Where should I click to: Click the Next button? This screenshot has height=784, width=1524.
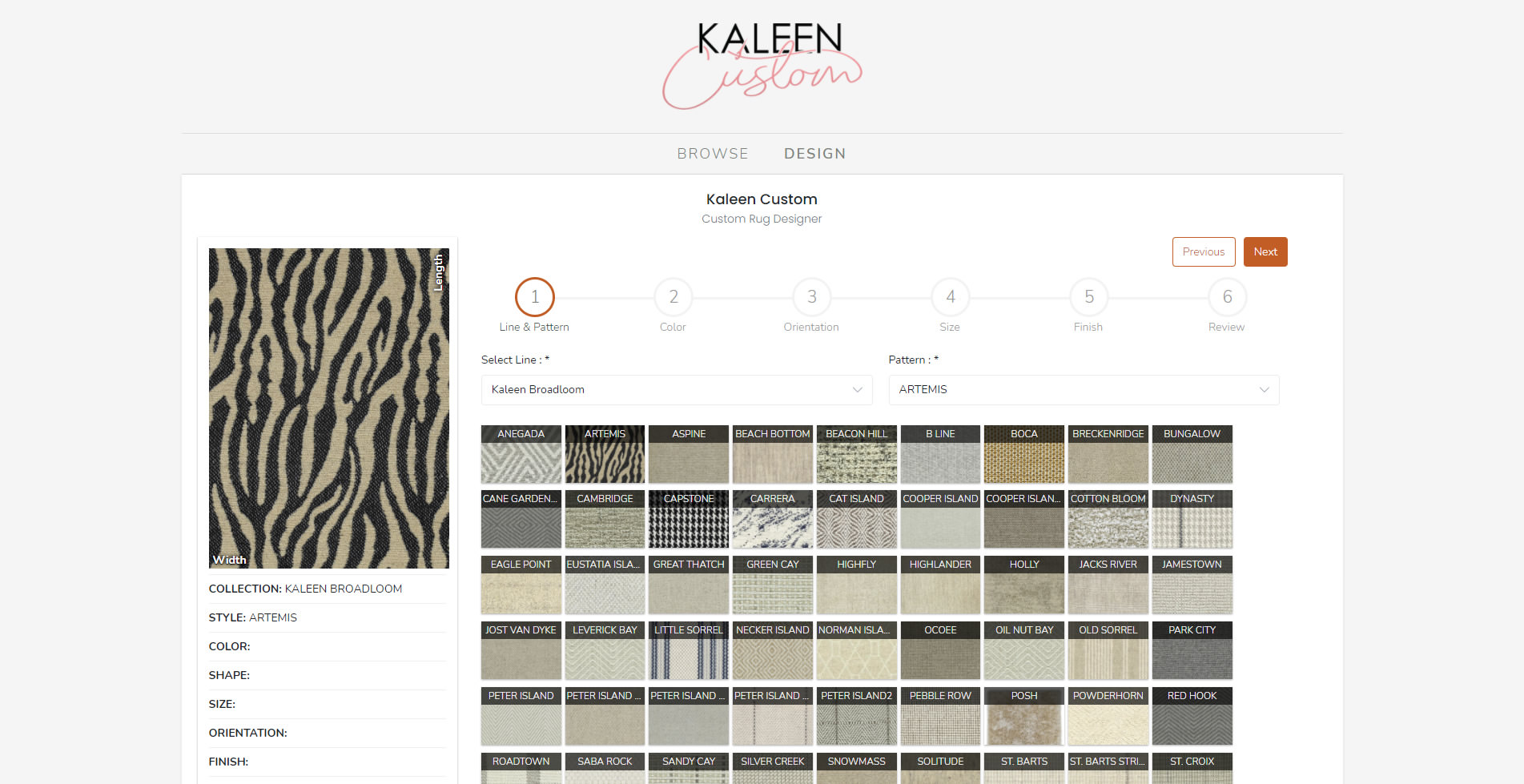click(1265, 251)
